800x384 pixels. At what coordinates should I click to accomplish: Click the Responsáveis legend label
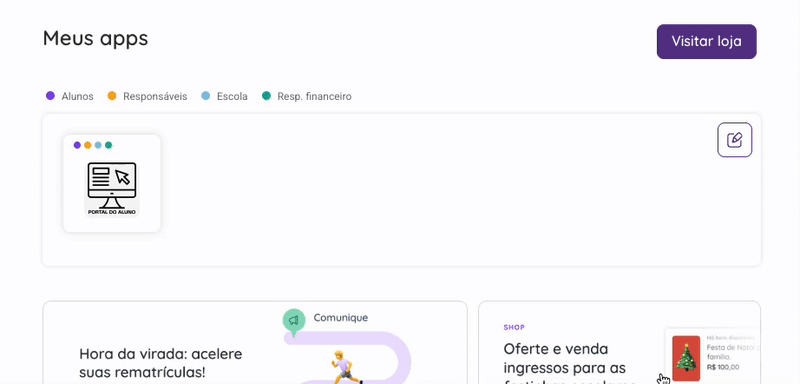155,96
